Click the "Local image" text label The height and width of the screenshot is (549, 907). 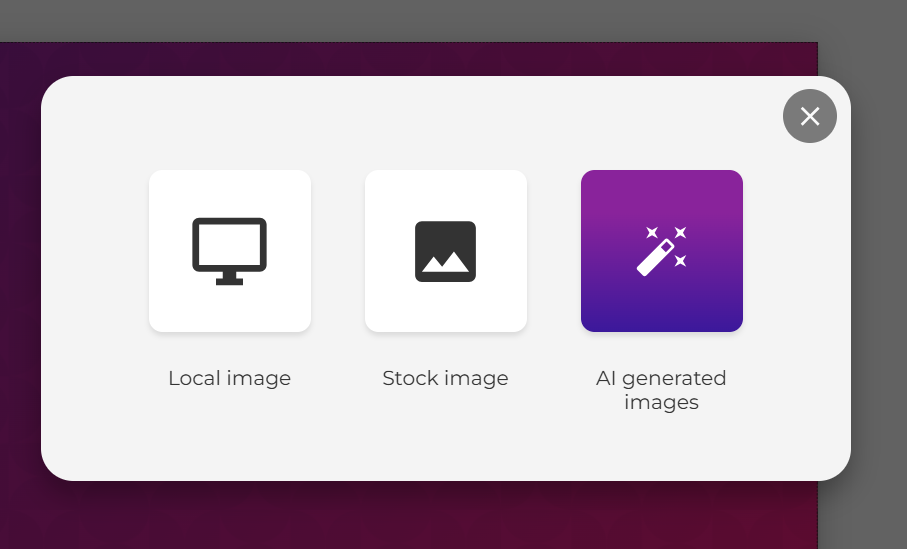coord(229,379)
